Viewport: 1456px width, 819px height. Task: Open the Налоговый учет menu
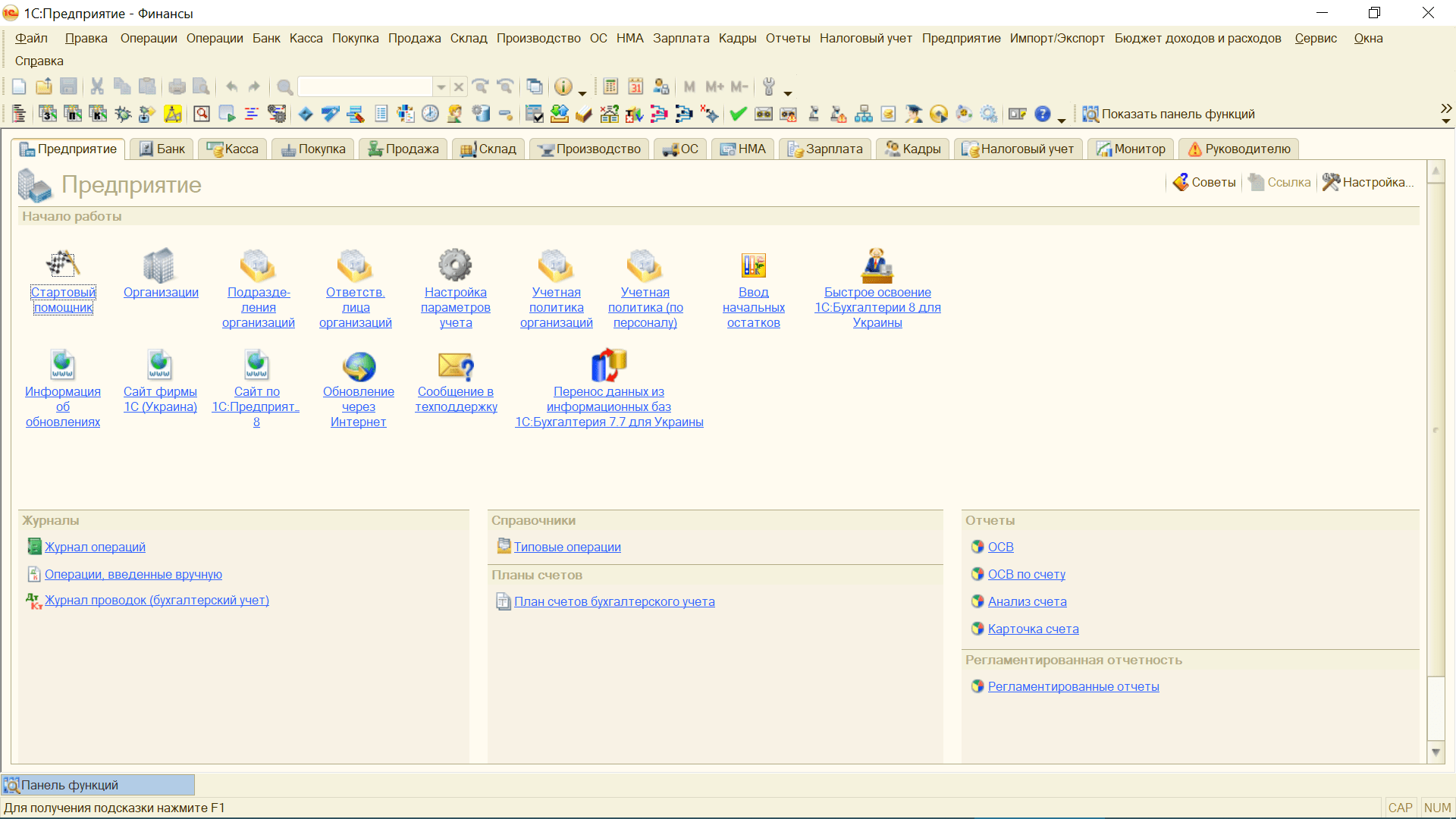866,38
